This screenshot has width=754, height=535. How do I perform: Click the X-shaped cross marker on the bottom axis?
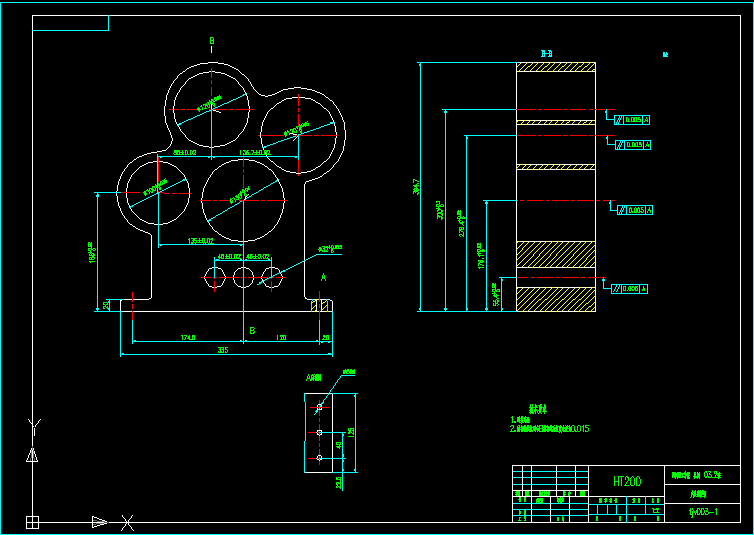point(128,521)
